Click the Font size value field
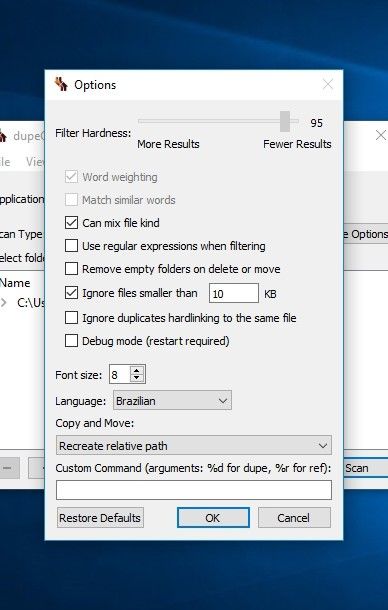 tap(120, 374)
